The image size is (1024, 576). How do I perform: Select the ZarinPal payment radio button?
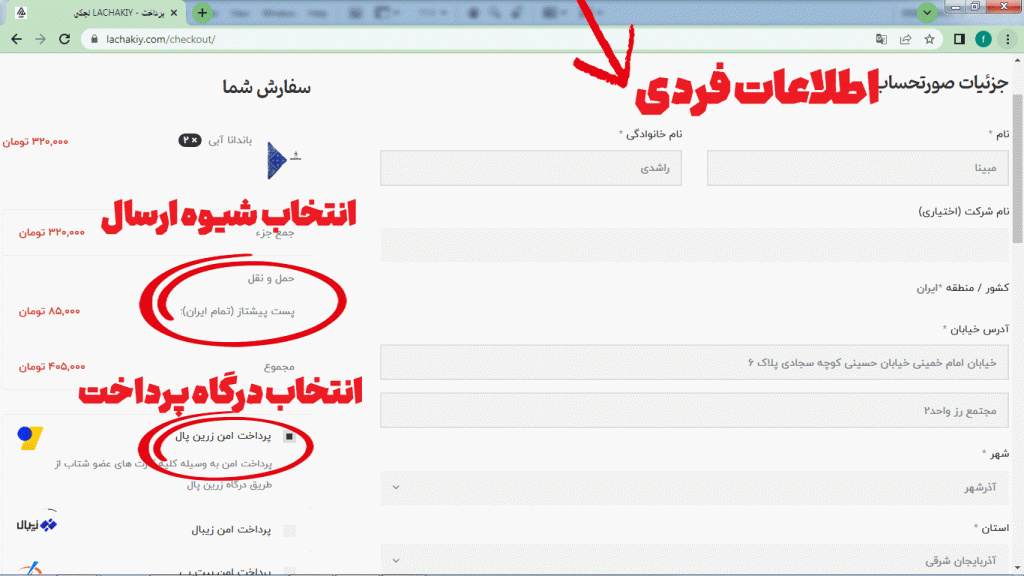pyautogui.click(x=290, y=437)
